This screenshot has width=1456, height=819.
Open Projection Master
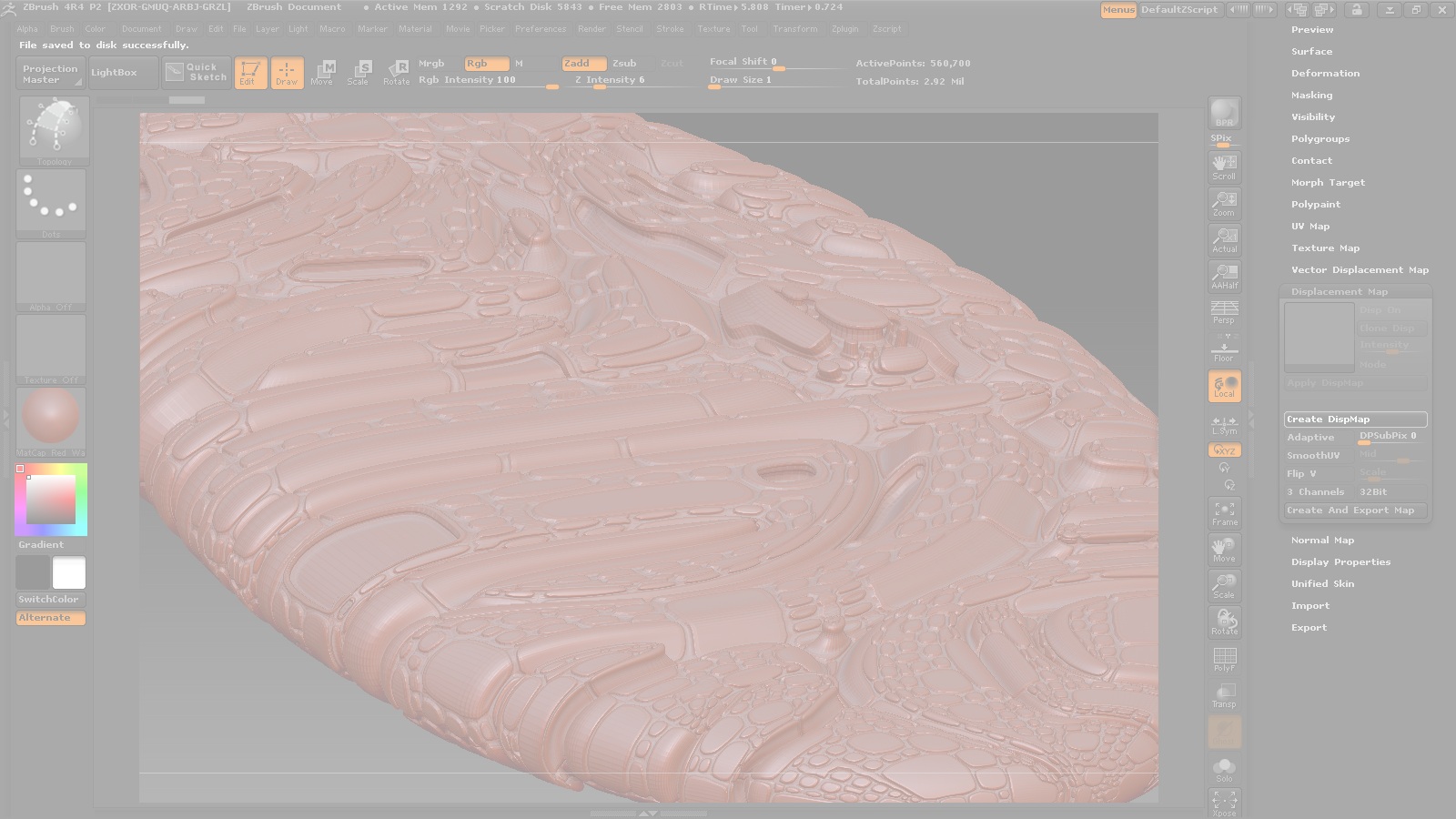click(x=51, y=74)
